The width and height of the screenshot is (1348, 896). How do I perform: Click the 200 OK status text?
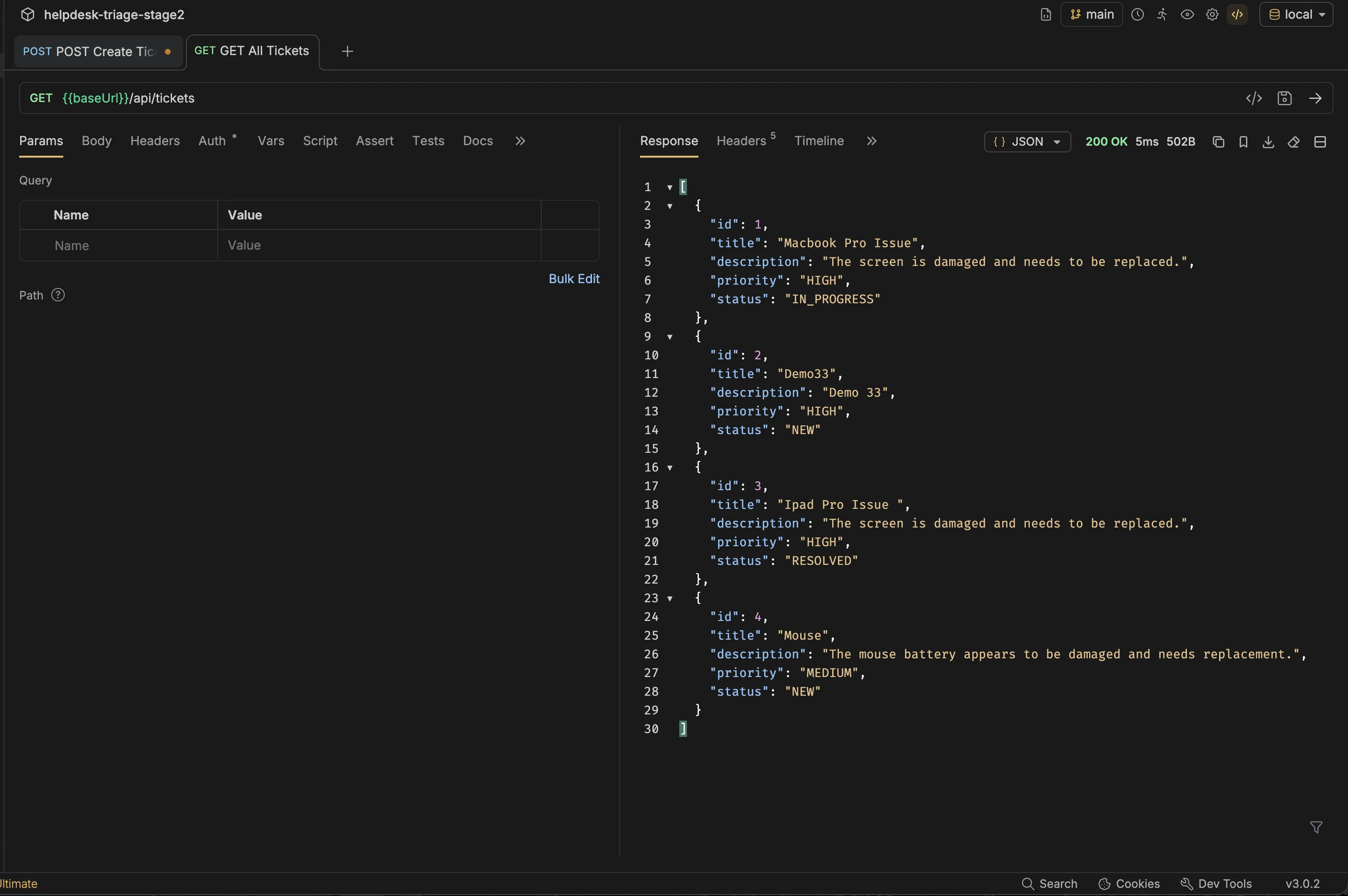coord(1106,142)
